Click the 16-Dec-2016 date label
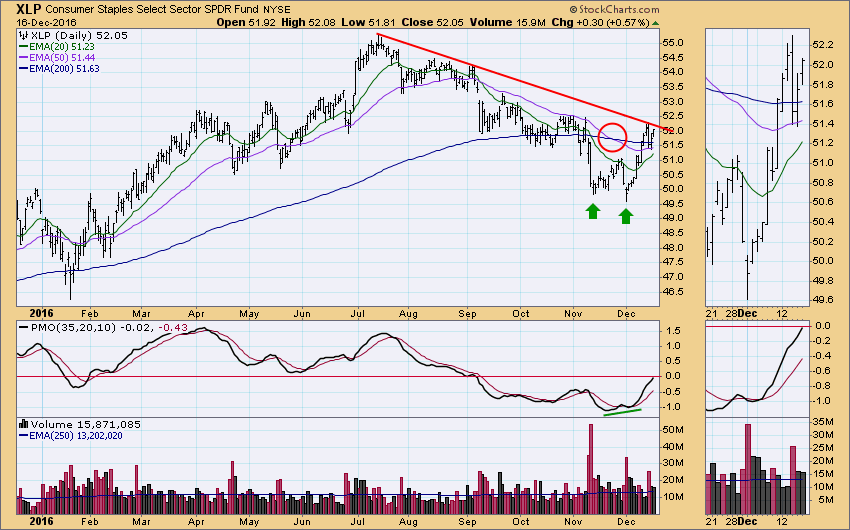 tap(46, 22)
